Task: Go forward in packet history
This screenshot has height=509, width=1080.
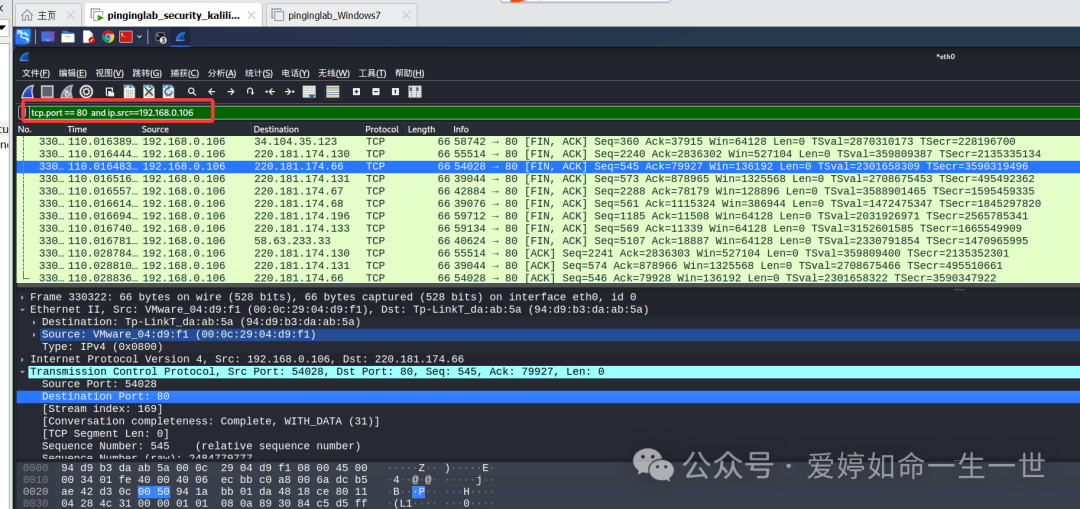Action: [x=231, y=92]
